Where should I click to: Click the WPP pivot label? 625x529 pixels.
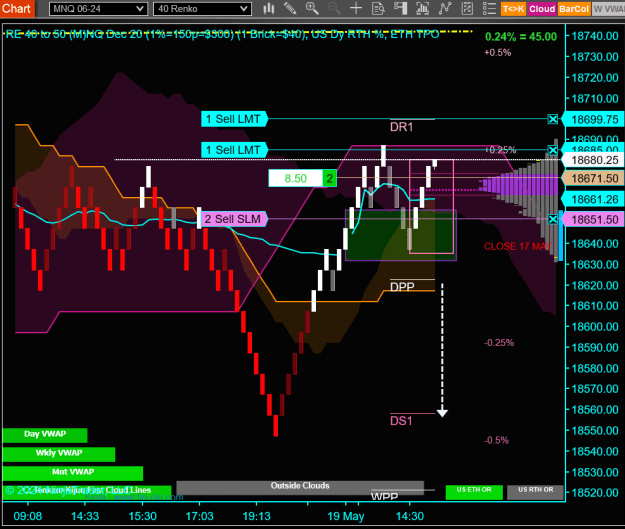coord(384,496)
